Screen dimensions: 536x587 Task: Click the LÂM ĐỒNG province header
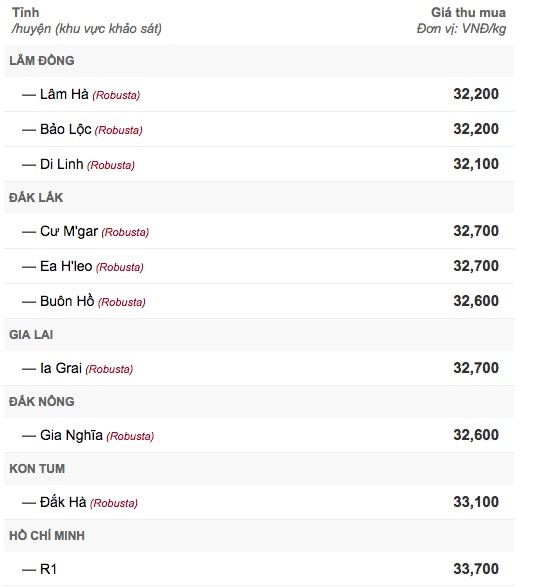point(42,61)
